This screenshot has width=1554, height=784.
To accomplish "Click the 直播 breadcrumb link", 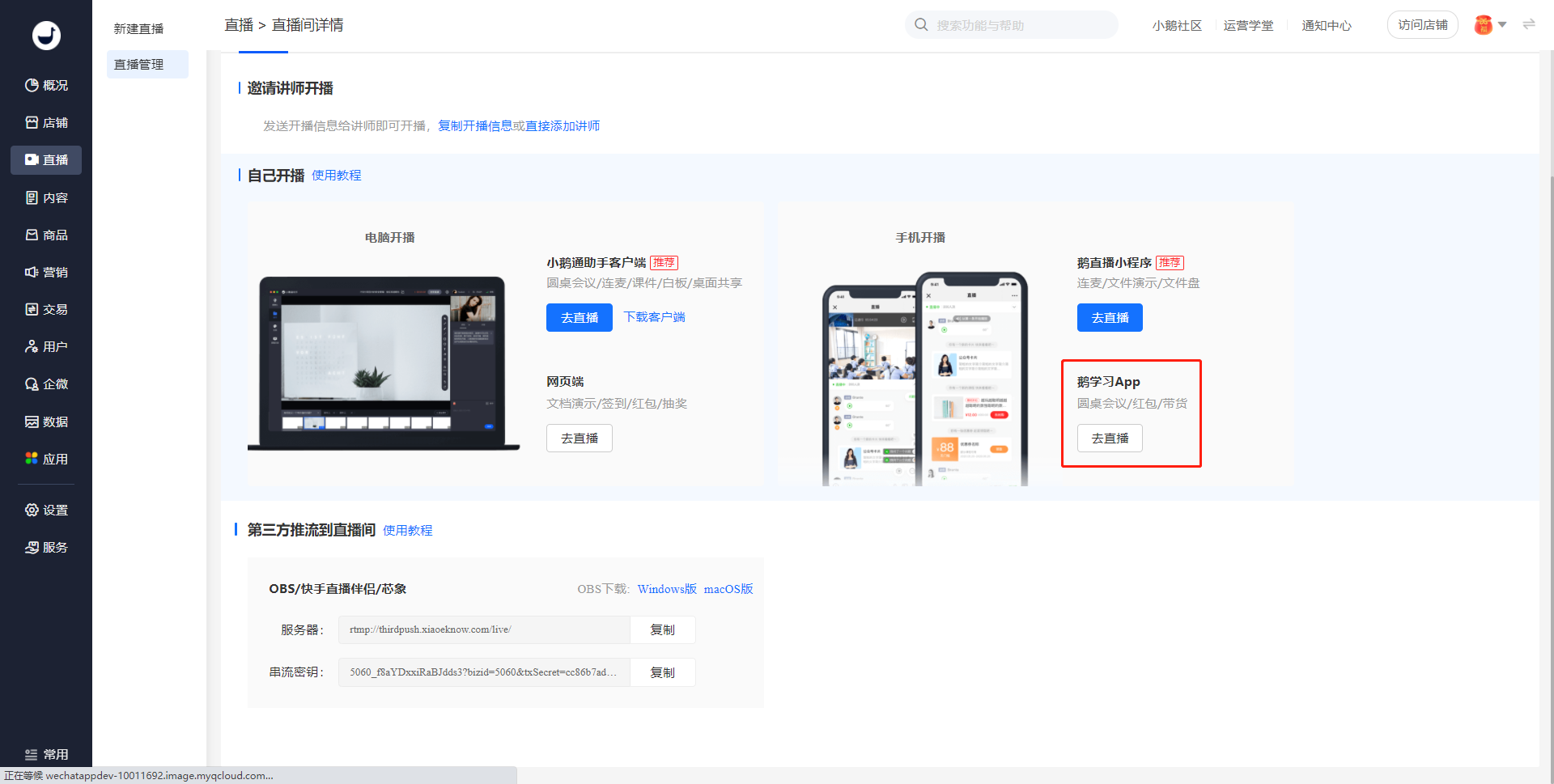I will coord(239,25).
